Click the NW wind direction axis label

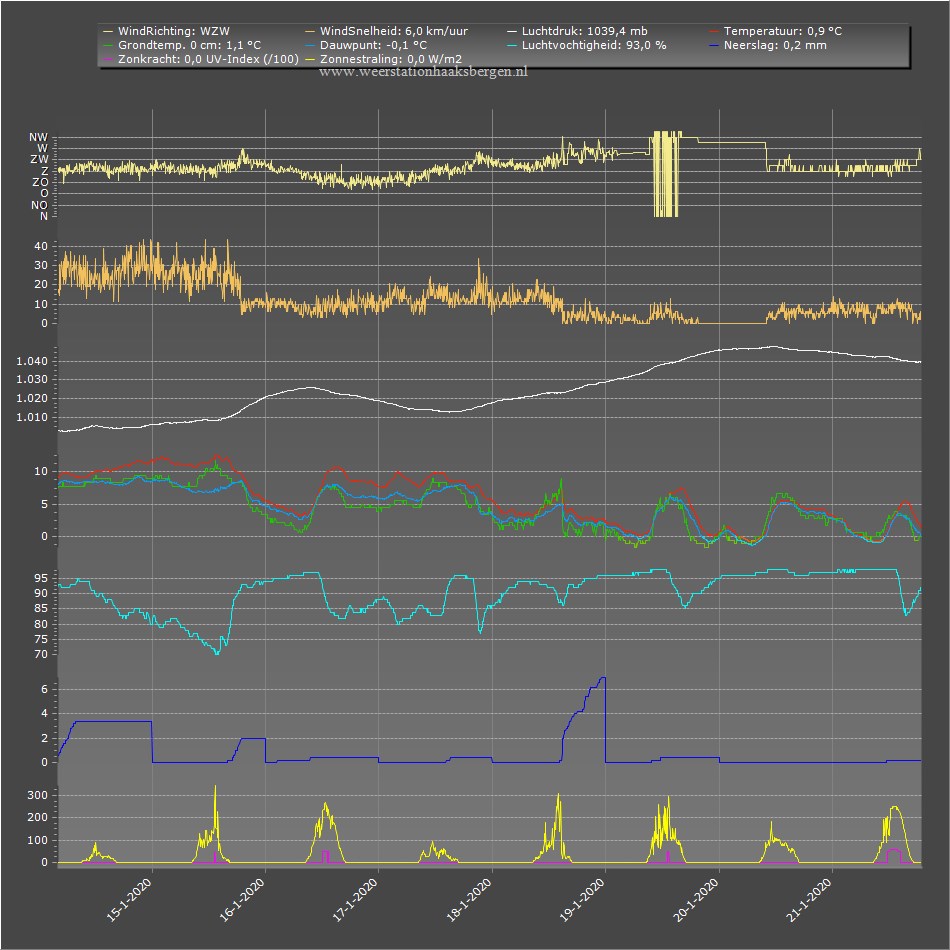tap(38, 138)
